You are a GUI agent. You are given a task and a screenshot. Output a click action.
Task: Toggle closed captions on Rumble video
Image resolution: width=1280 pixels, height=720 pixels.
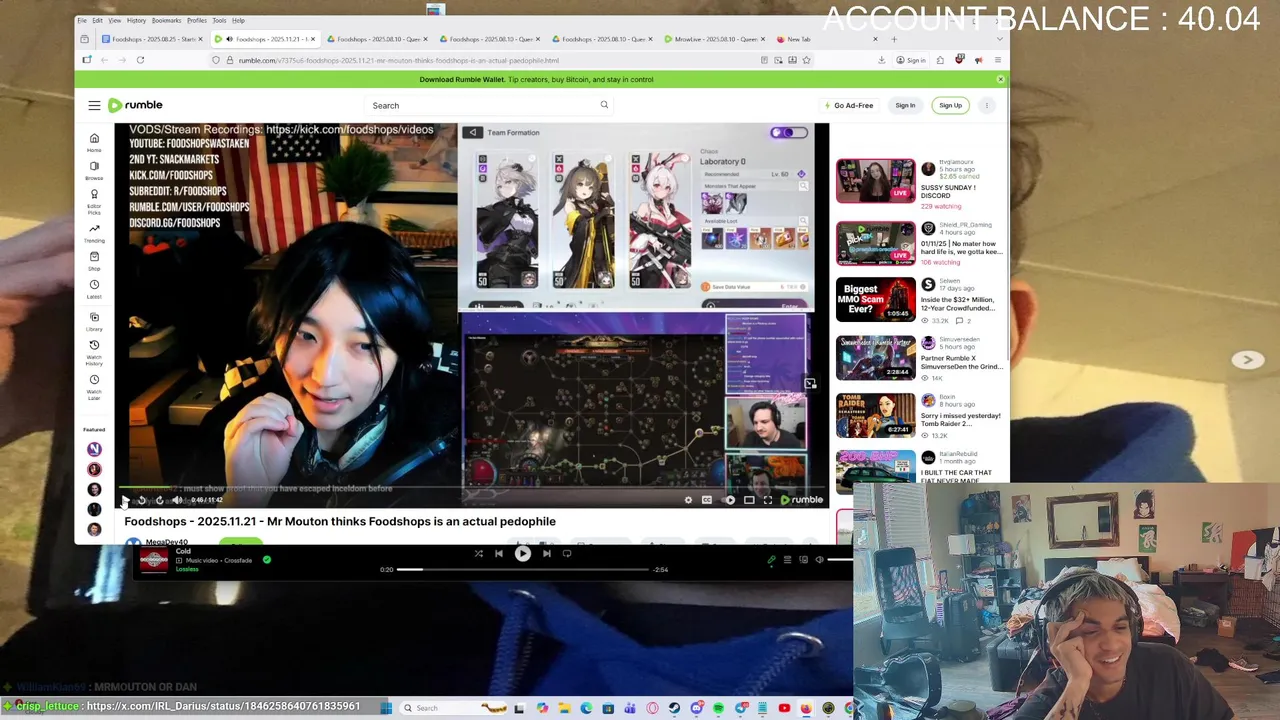(x=707, y=500)
